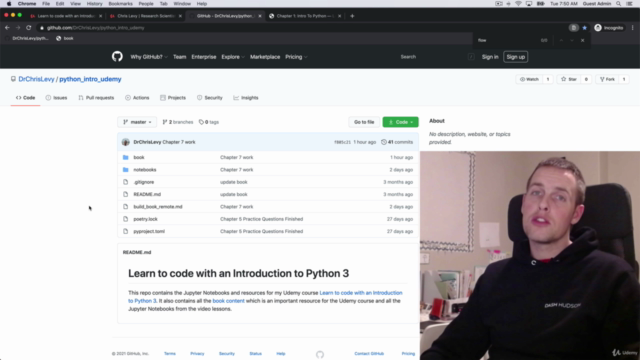Click the Sign up button
The width and height of the screenshot is (640, 360).
[x=516, y=57]
